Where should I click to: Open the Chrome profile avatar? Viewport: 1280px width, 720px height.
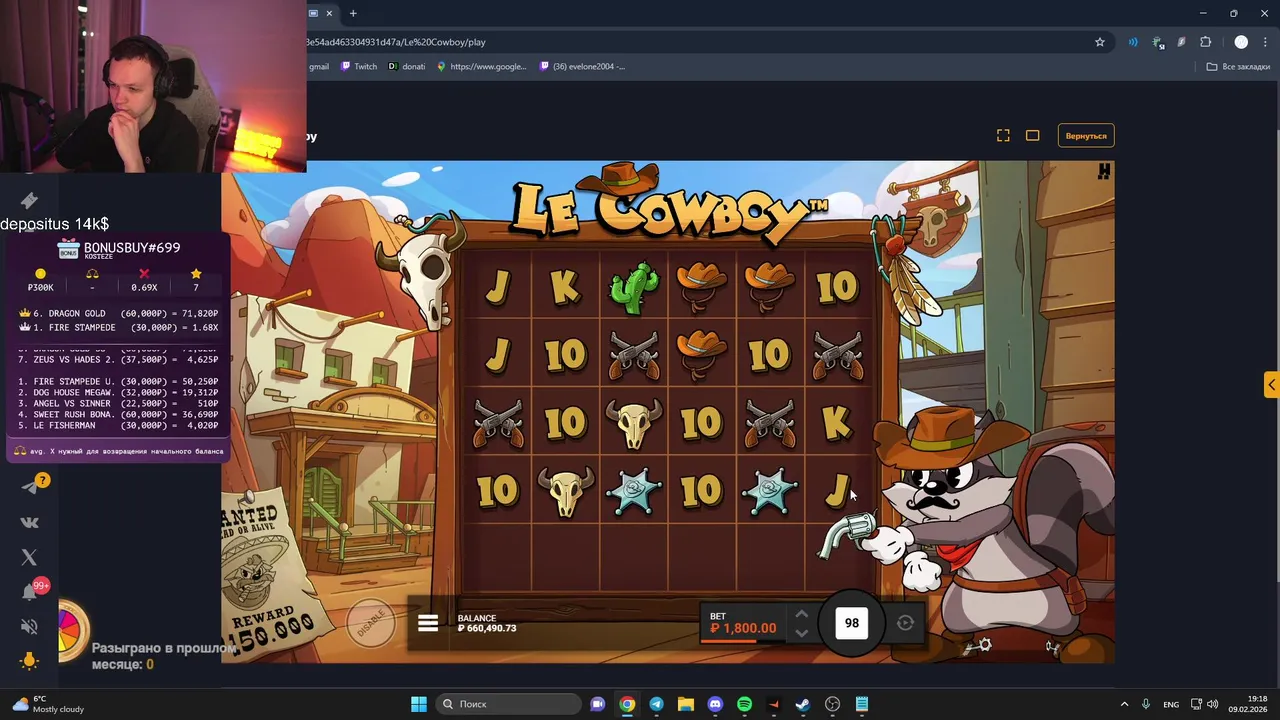[x=1241, y=42]
